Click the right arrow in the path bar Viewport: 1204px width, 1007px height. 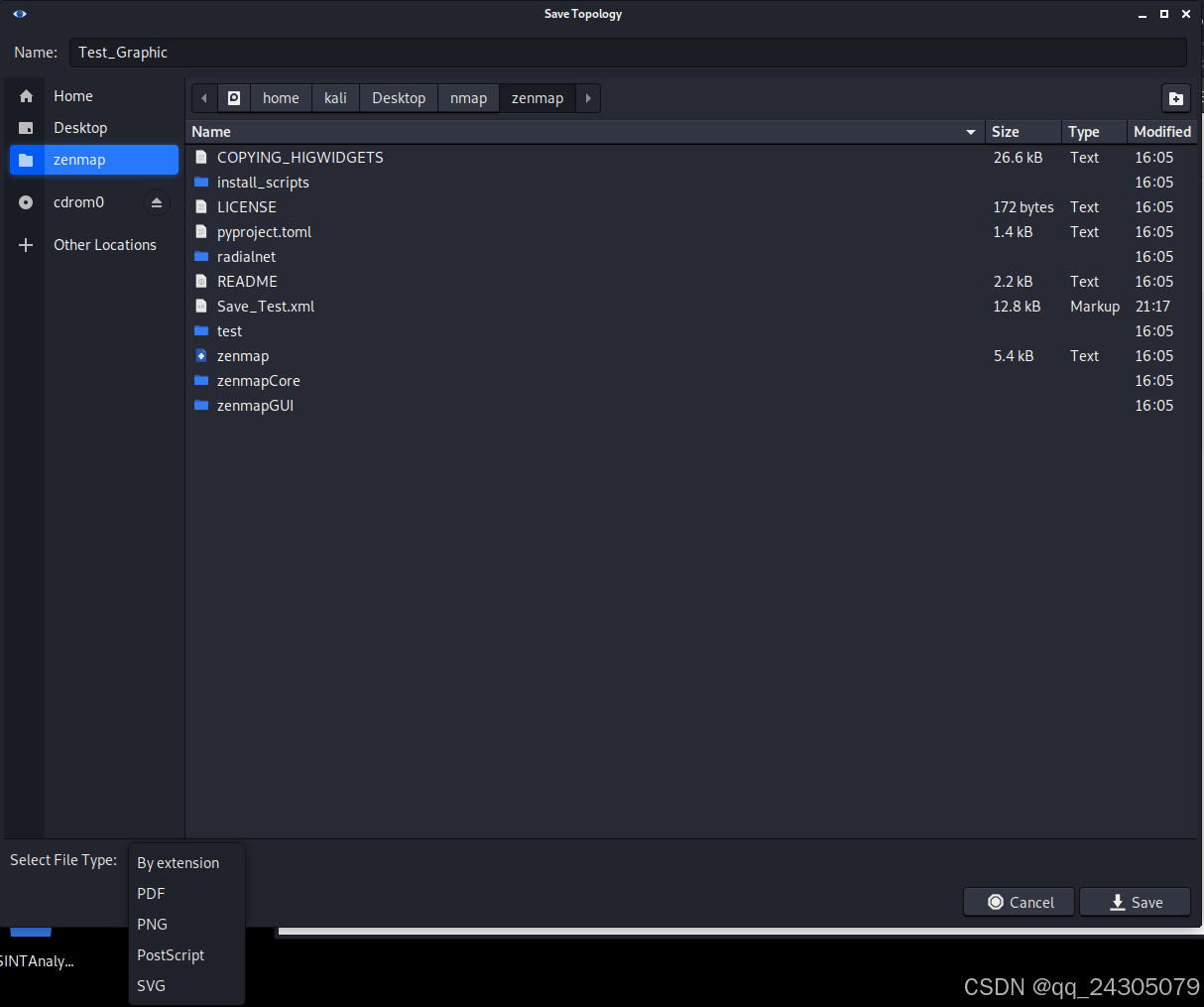point(588,98)
